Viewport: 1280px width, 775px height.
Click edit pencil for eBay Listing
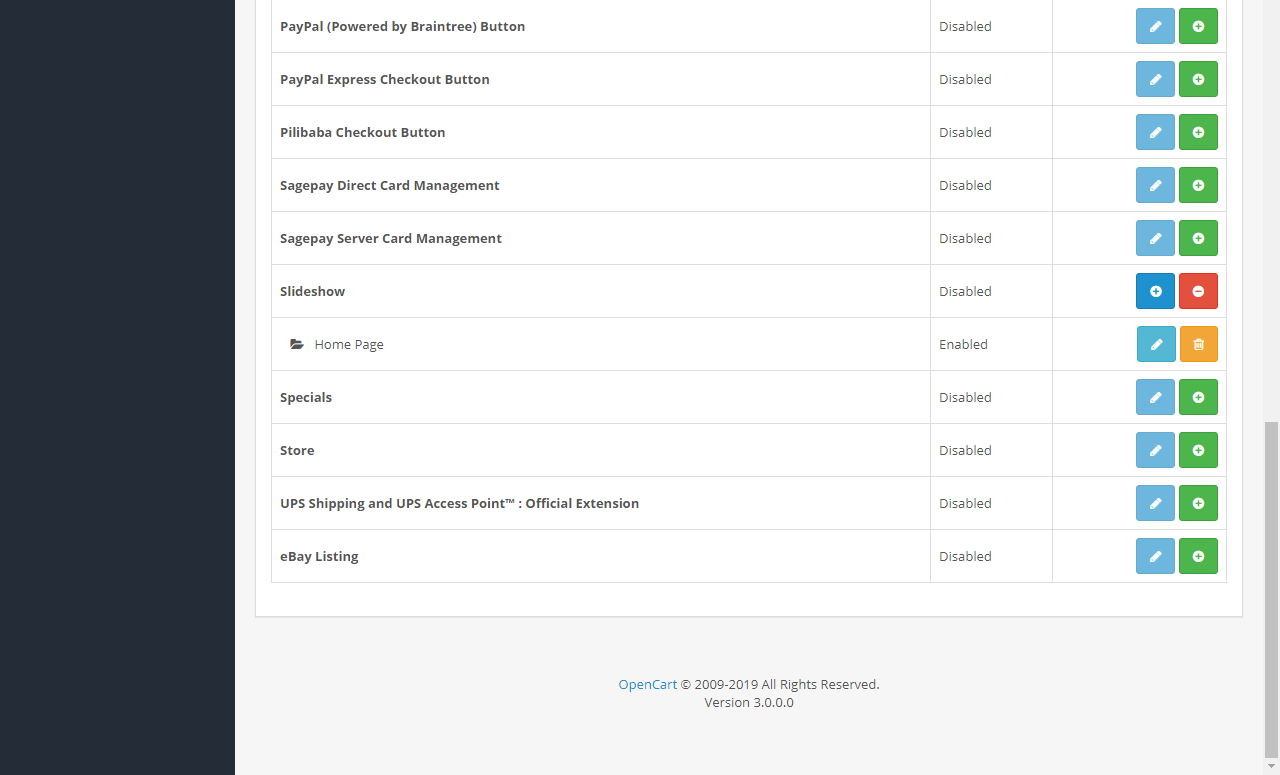[1155, 556]
